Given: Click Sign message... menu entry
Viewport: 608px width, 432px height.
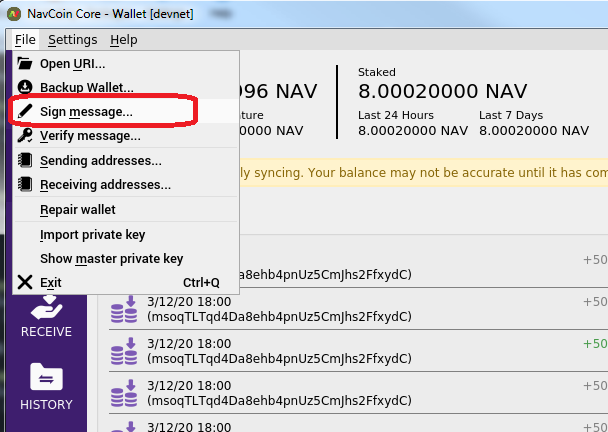Looking at the screenshot, I should click(126, 112).
